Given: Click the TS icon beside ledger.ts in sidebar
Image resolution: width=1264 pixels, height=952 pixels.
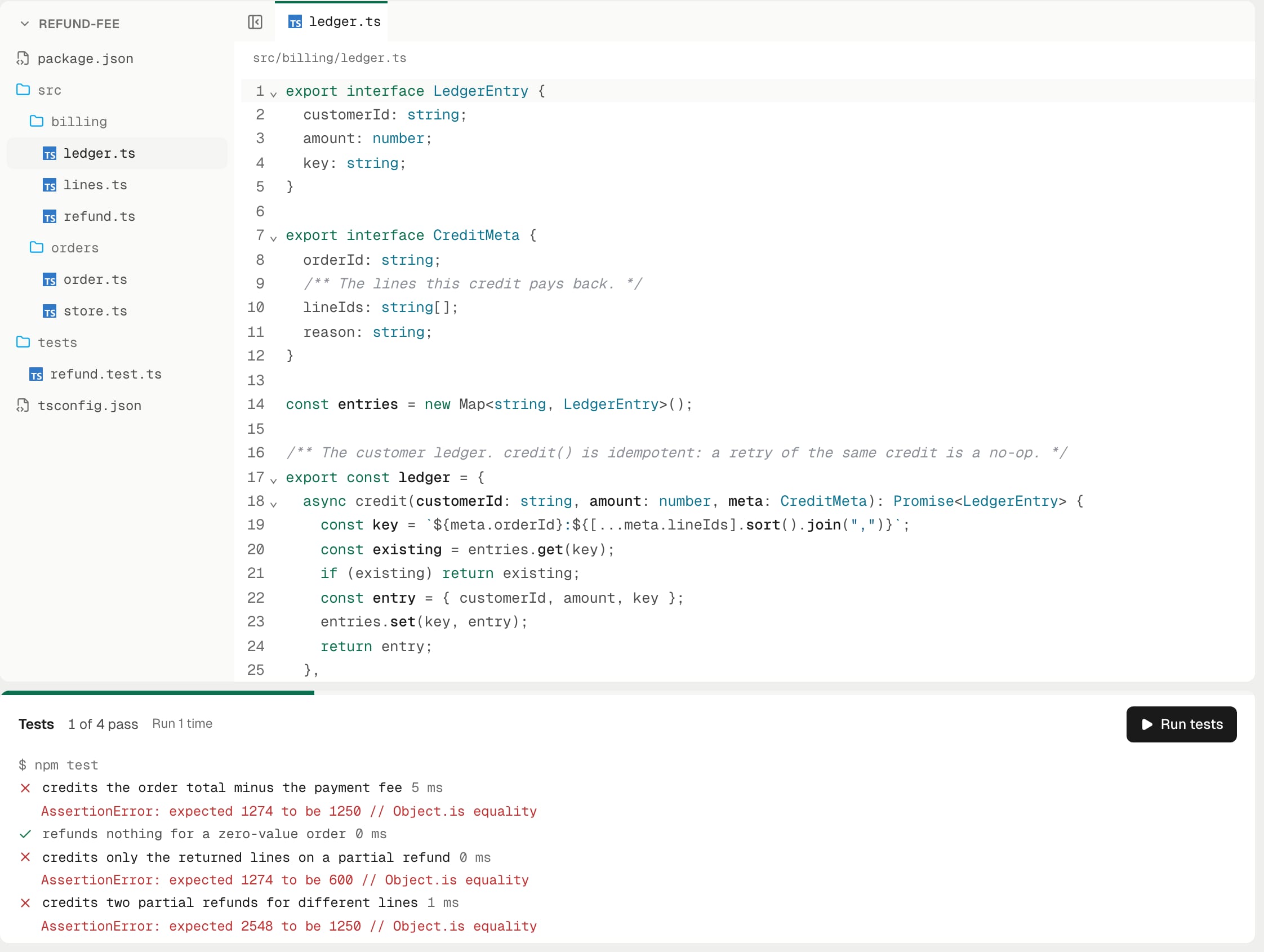Looking at the screenshot, I should pyautogui.click(x=50, y=153).
